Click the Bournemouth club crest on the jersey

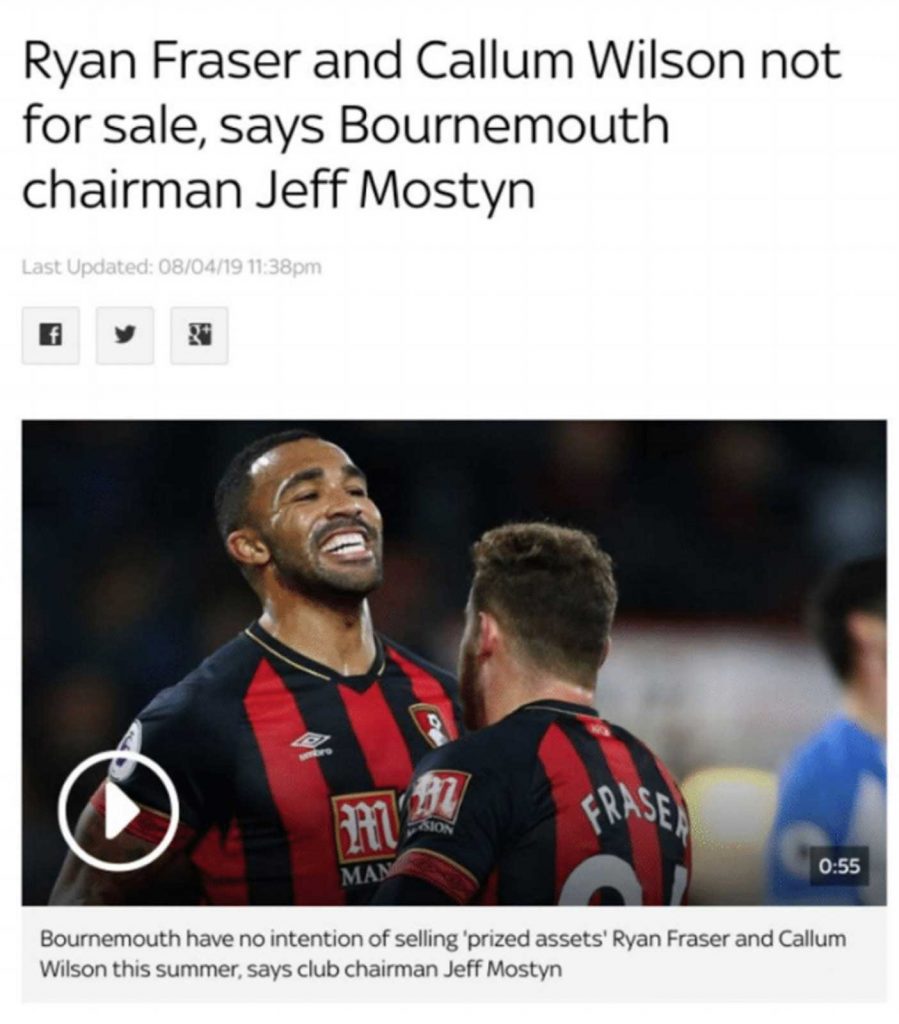coord(430,725)
